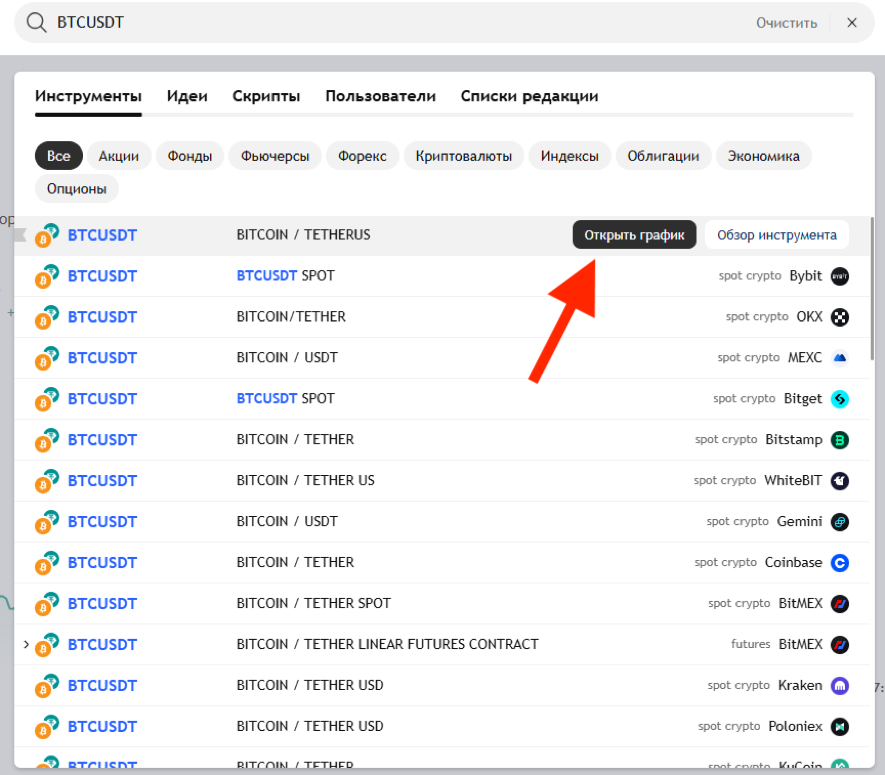This screenshot has height=775, width=885.
Task: Switch to the Скрипты tab
Action: tap(266, 96)
